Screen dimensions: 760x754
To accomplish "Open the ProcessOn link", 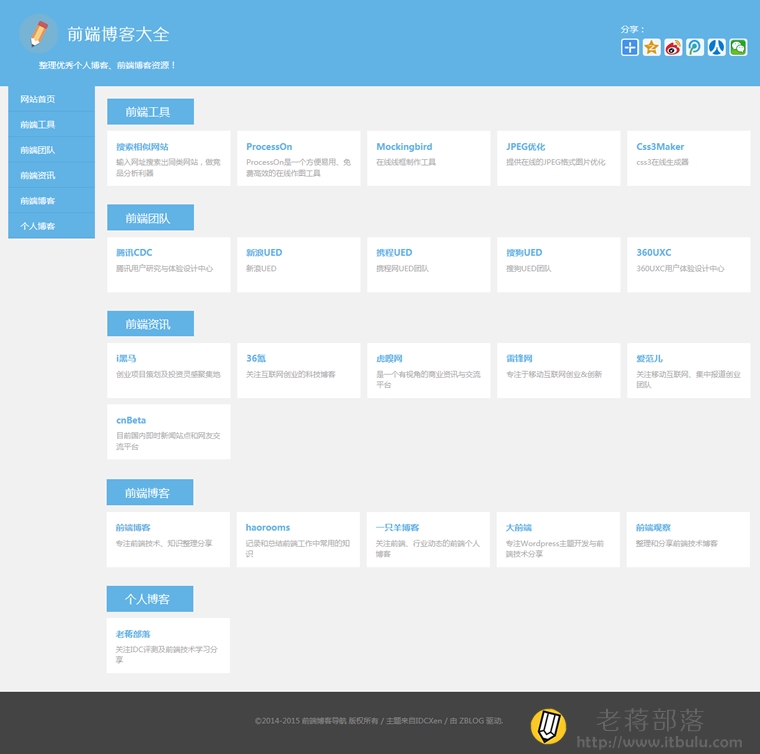I will click(269, 147).
